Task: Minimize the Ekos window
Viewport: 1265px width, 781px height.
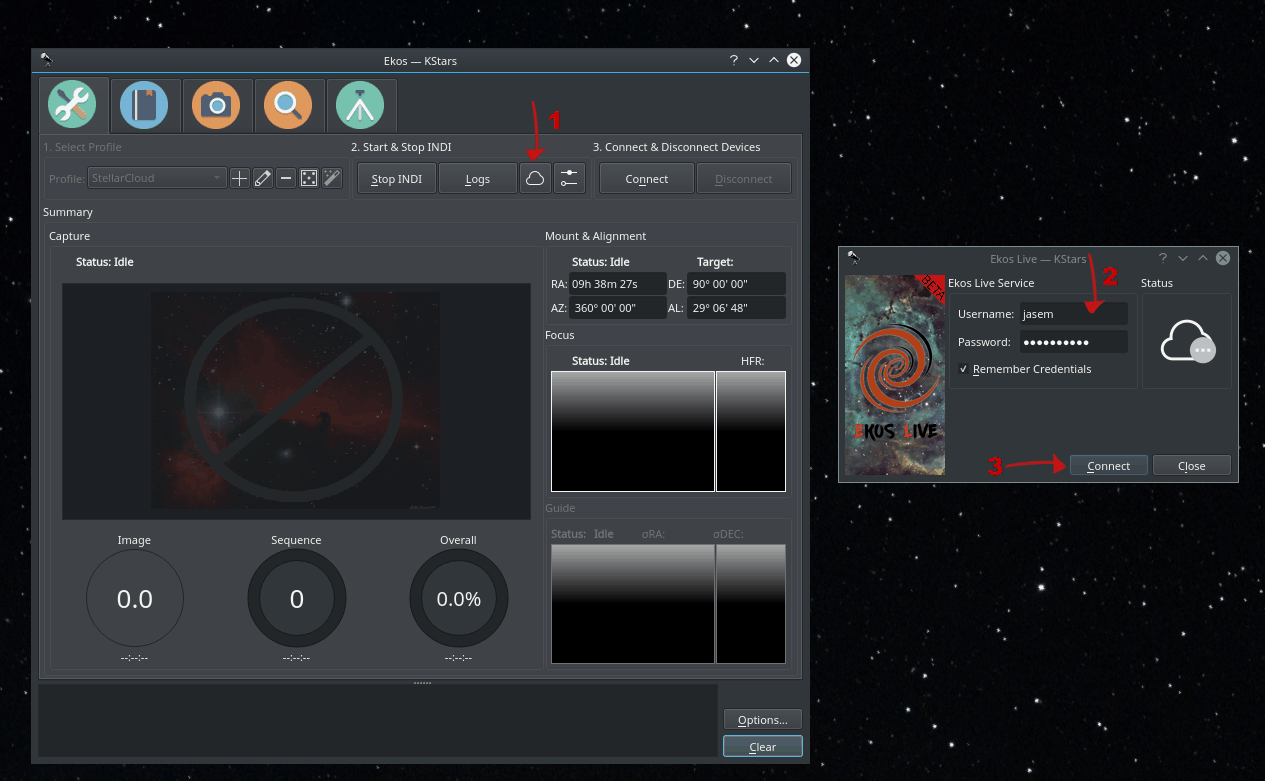Action: [x=754, y=60]
